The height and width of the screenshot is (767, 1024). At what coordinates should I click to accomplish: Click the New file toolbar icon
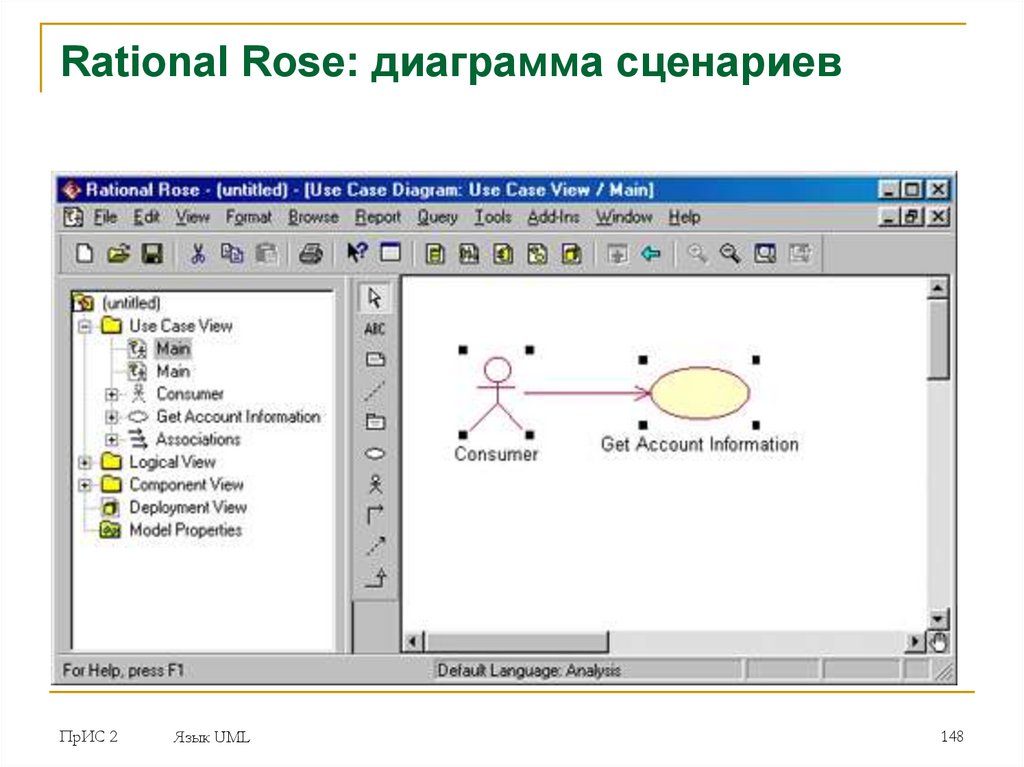pyautogui.click(x=85, y=253)
